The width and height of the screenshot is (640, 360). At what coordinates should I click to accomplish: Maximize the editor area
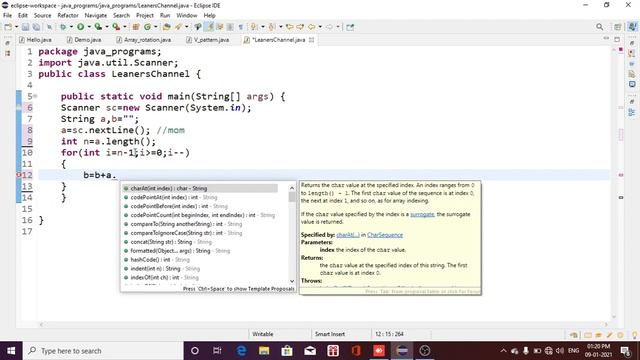pos(617,39)
